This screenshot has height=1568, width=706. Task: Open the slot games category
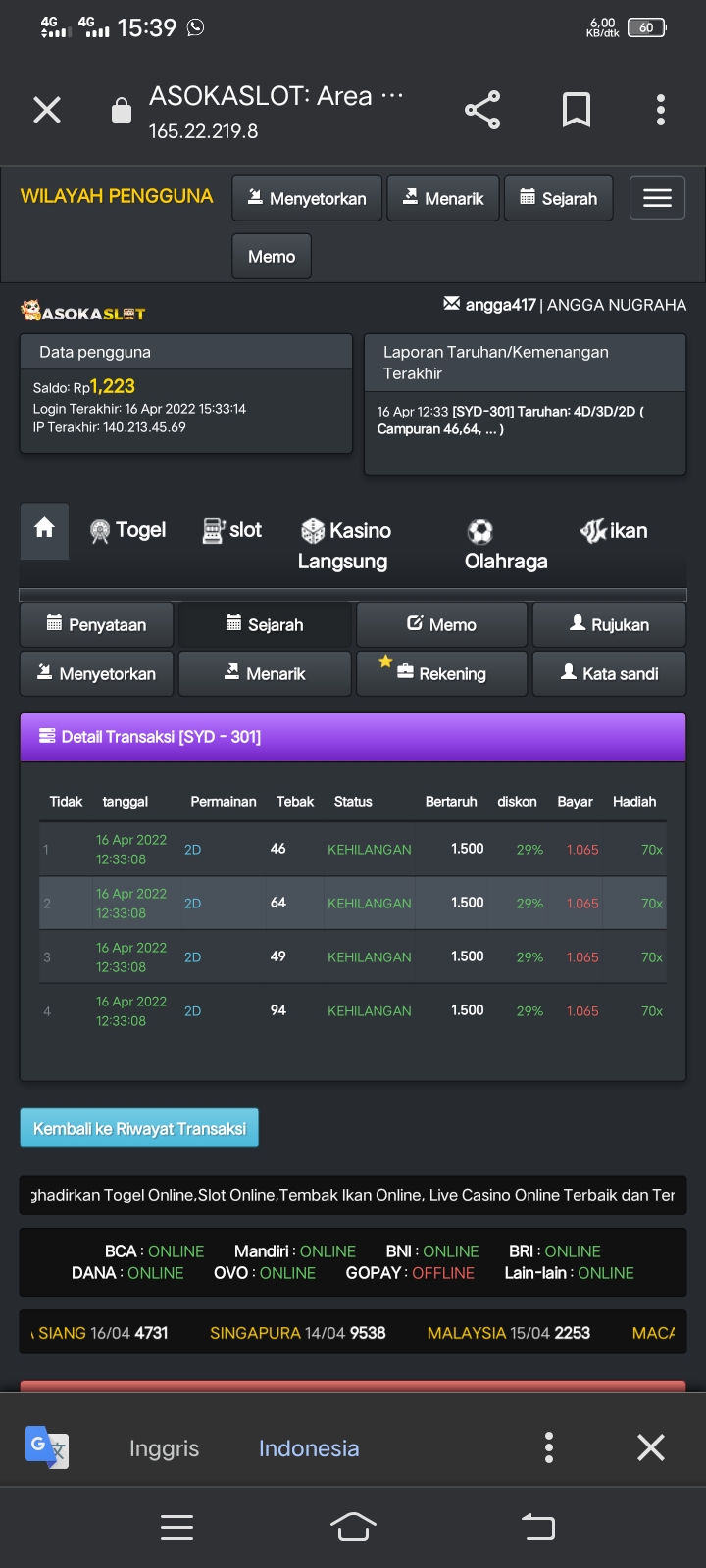click(232, 530)
